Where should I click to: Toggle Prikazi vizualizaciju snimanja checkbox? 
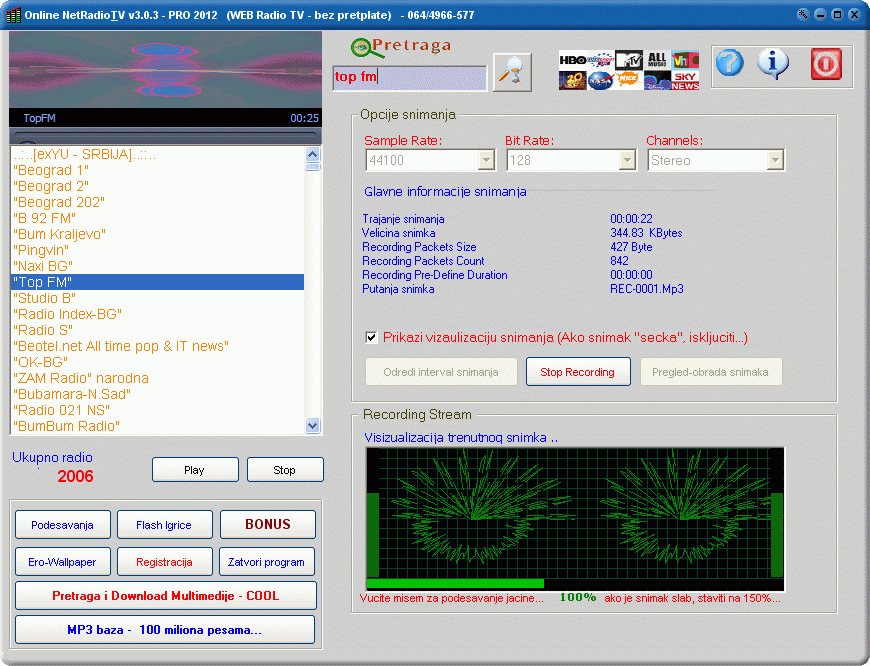coord(372,337)
